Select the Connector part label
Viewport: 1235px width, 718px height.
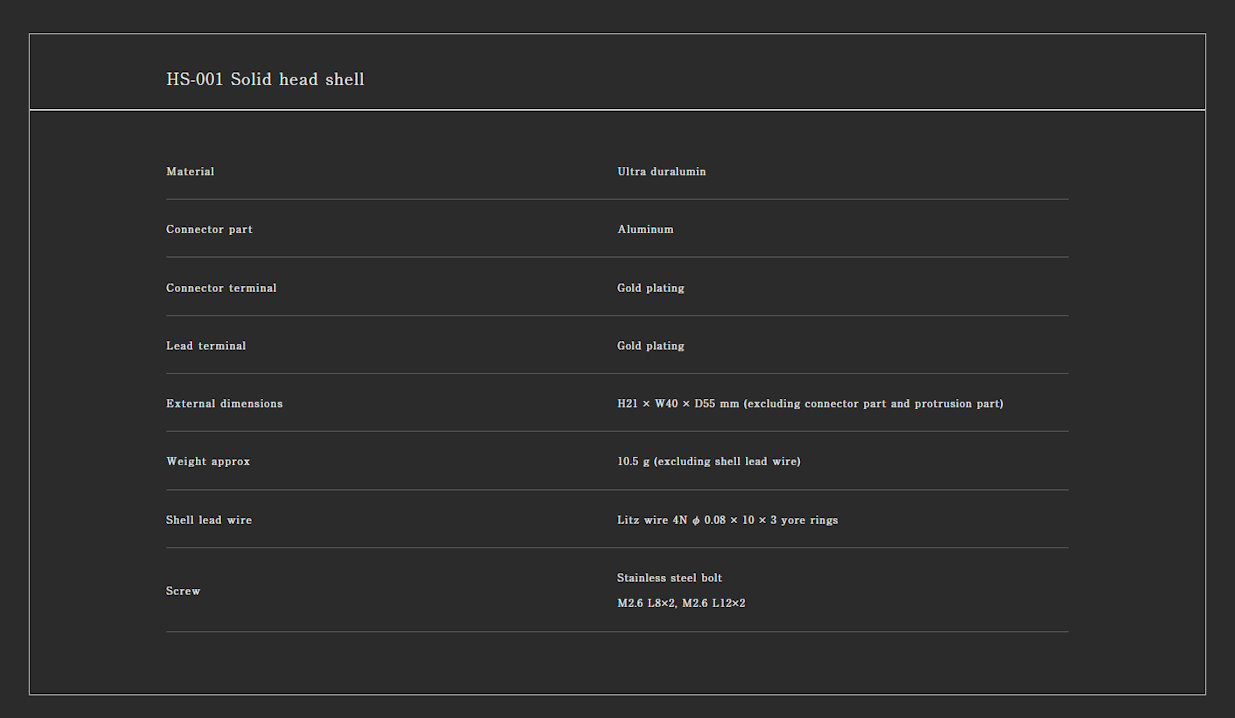pos(209,229)
